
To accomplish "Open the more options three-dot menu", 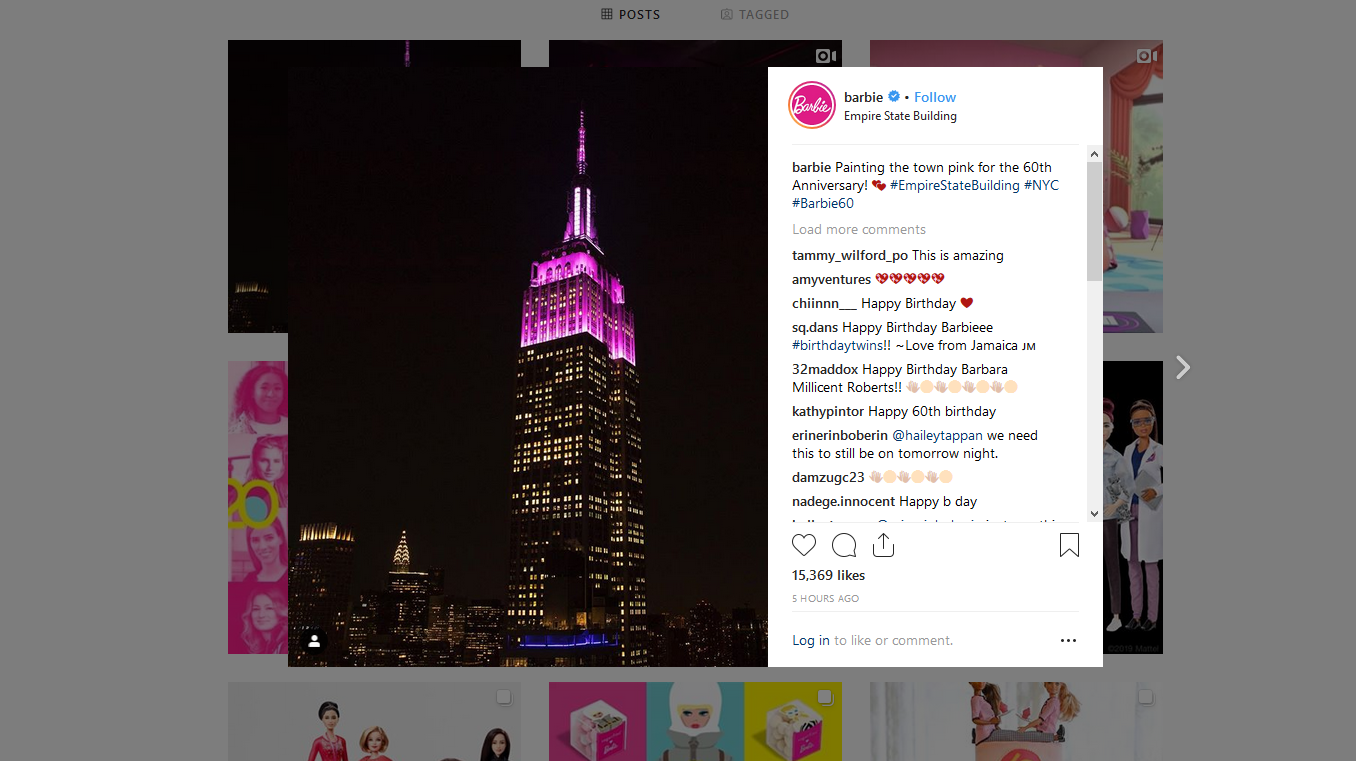I will pos(1068,641).
